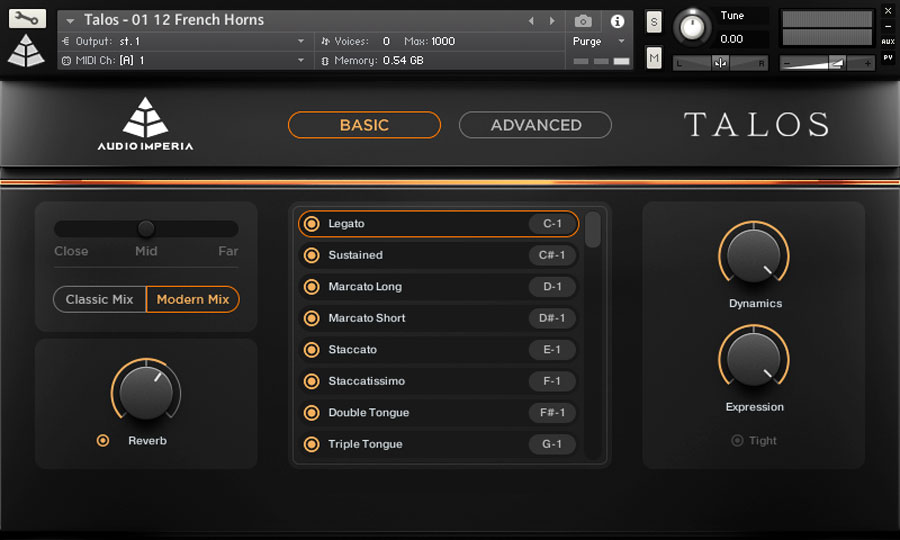Viewport: 900px width, 540px height.
Task: Click the output icon next to Output
Action: (x=65, y=41)
